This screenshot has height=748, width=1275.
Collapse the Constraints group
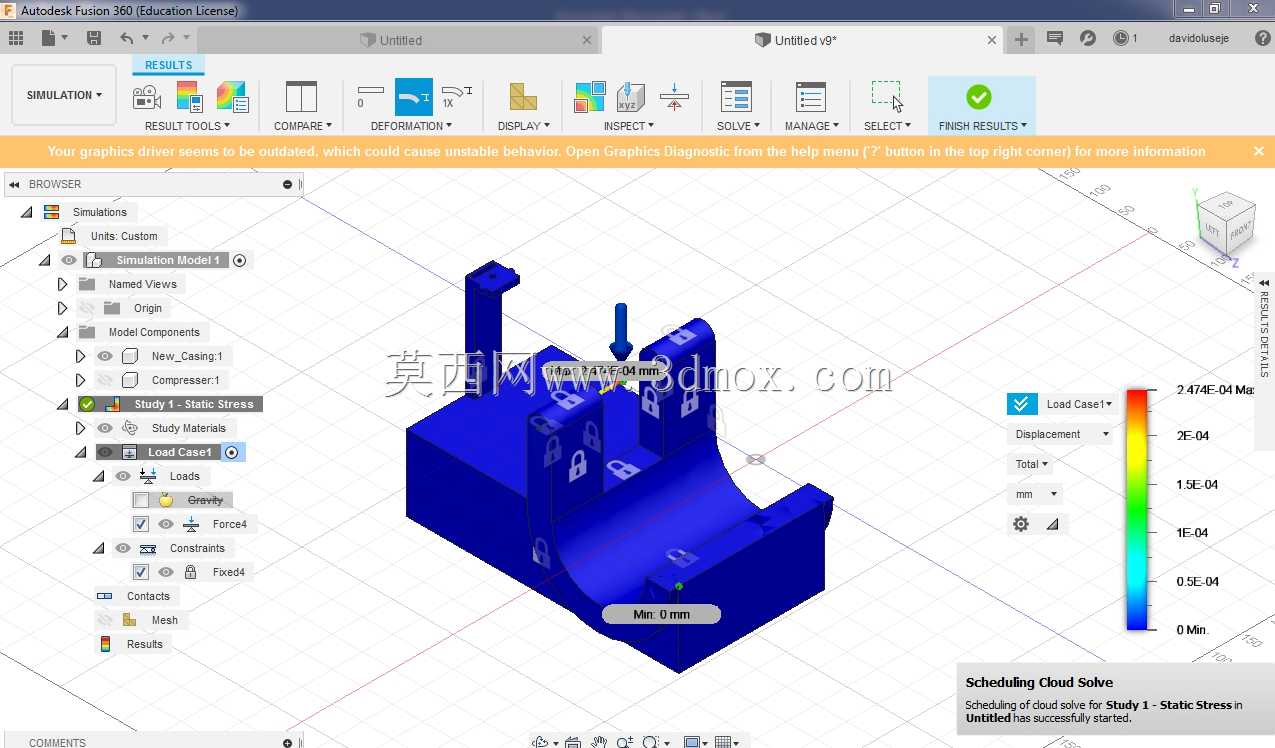98,548
